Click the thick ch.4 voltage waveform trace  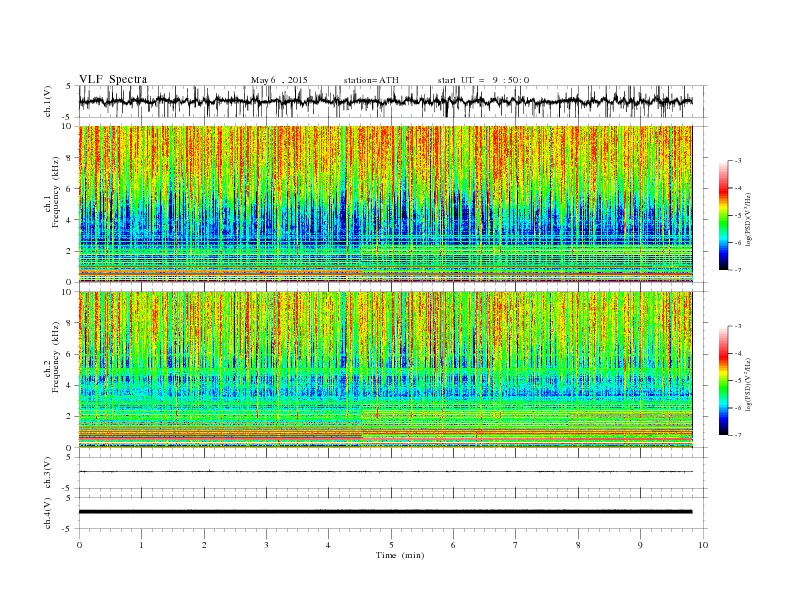click(385, 512)
